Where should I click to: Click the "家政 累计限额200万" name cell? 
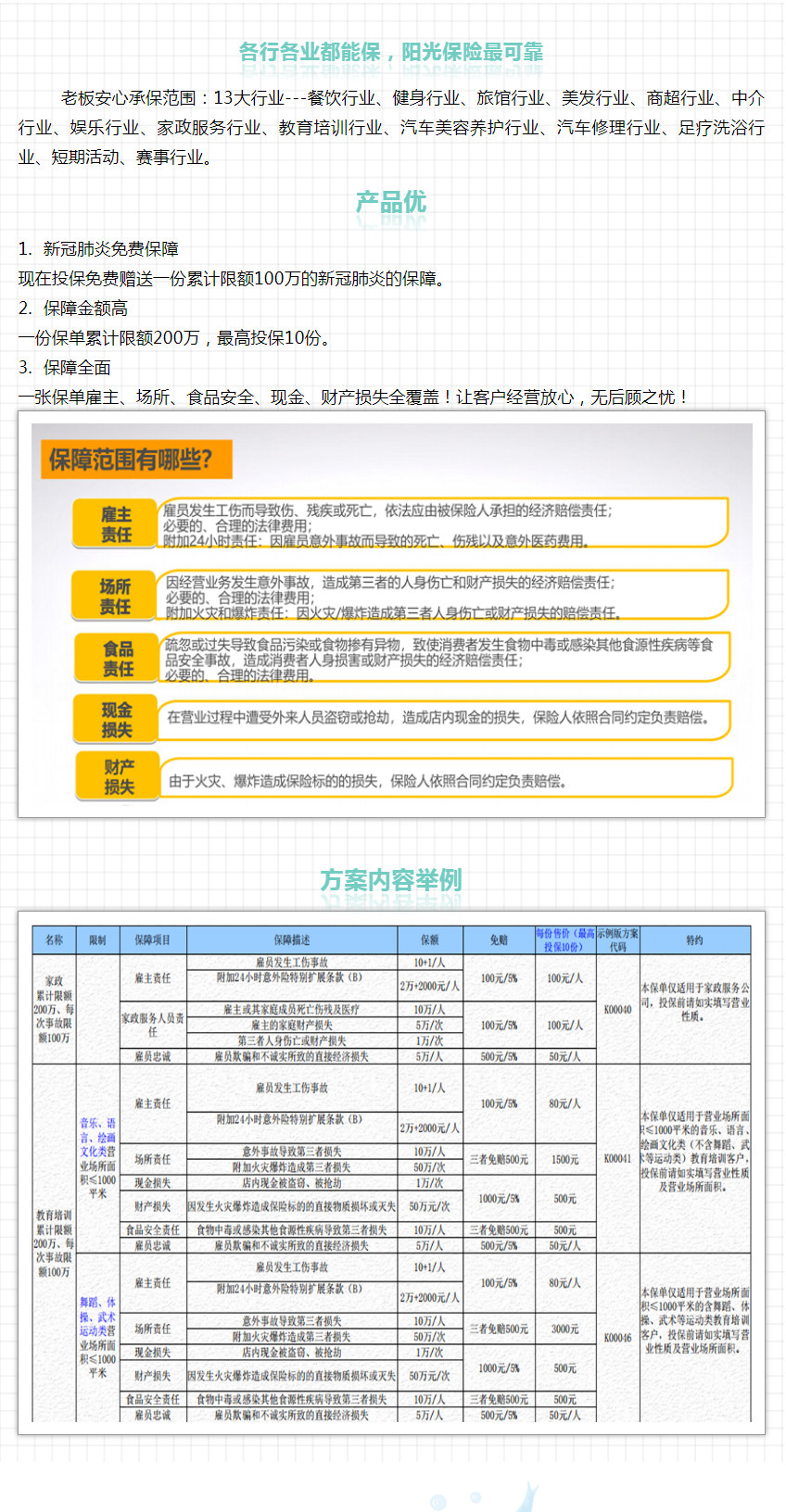[55, 1009]
